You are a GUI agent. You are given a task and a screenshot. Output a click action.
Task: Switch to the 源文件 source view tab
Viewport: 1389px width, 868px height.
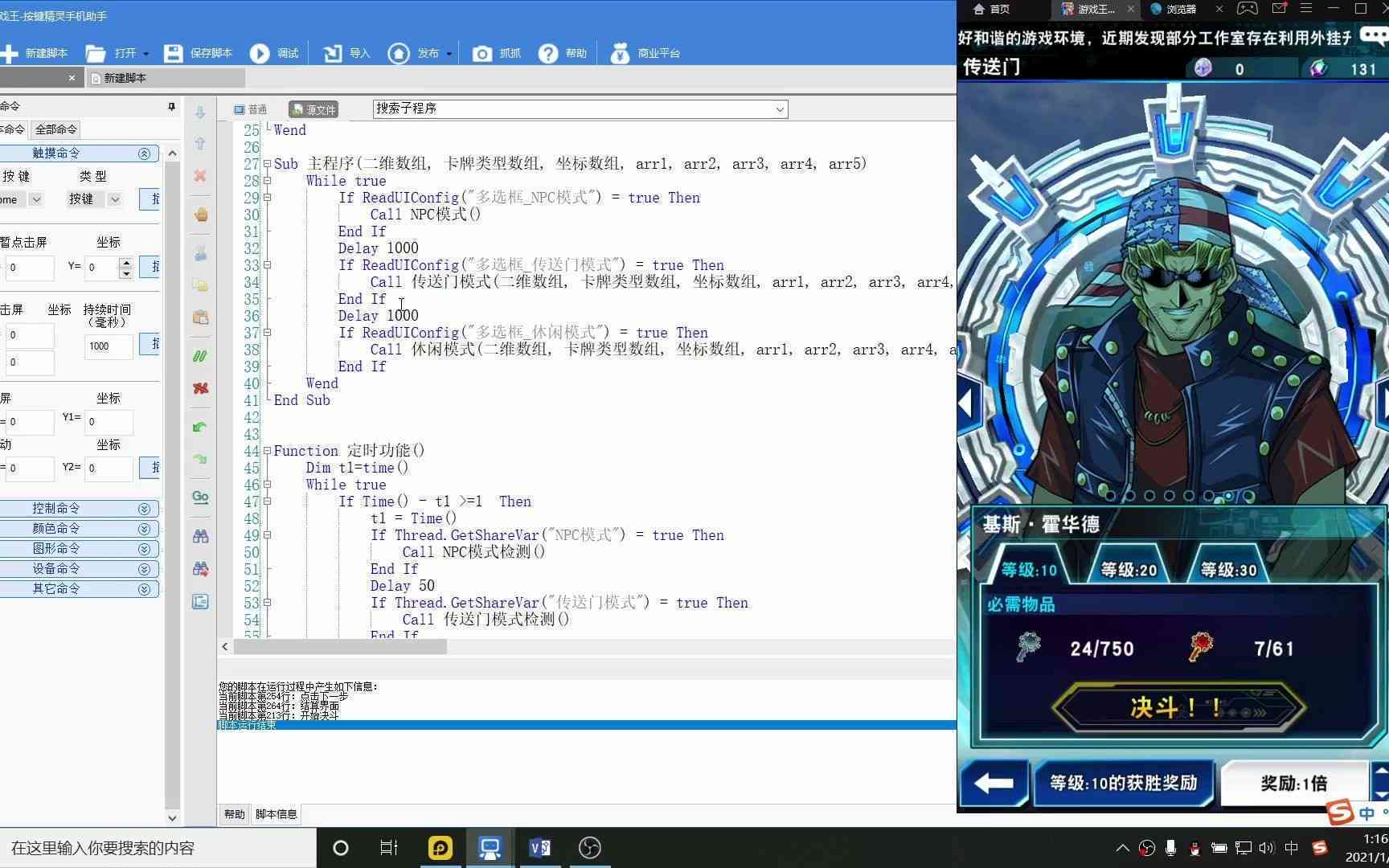tap(313, 110)
